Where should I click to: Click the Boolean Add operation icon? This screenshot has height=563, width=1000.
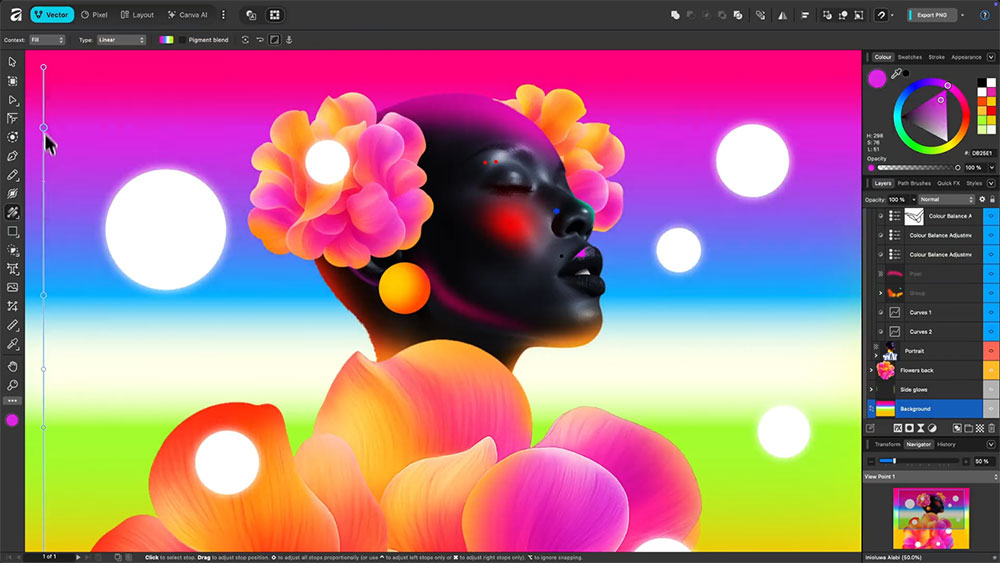(675, 15)
